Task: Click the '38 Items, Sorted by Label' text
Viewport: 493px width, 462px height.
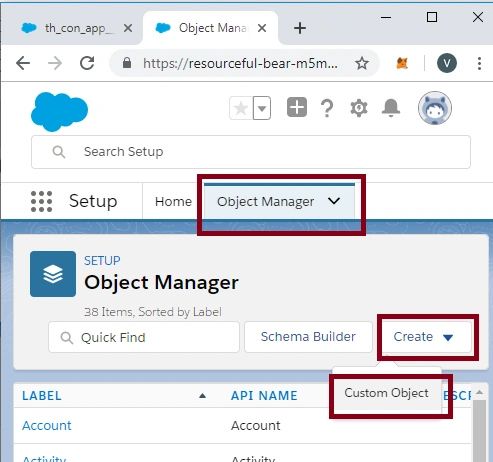Action: point(153,312)
